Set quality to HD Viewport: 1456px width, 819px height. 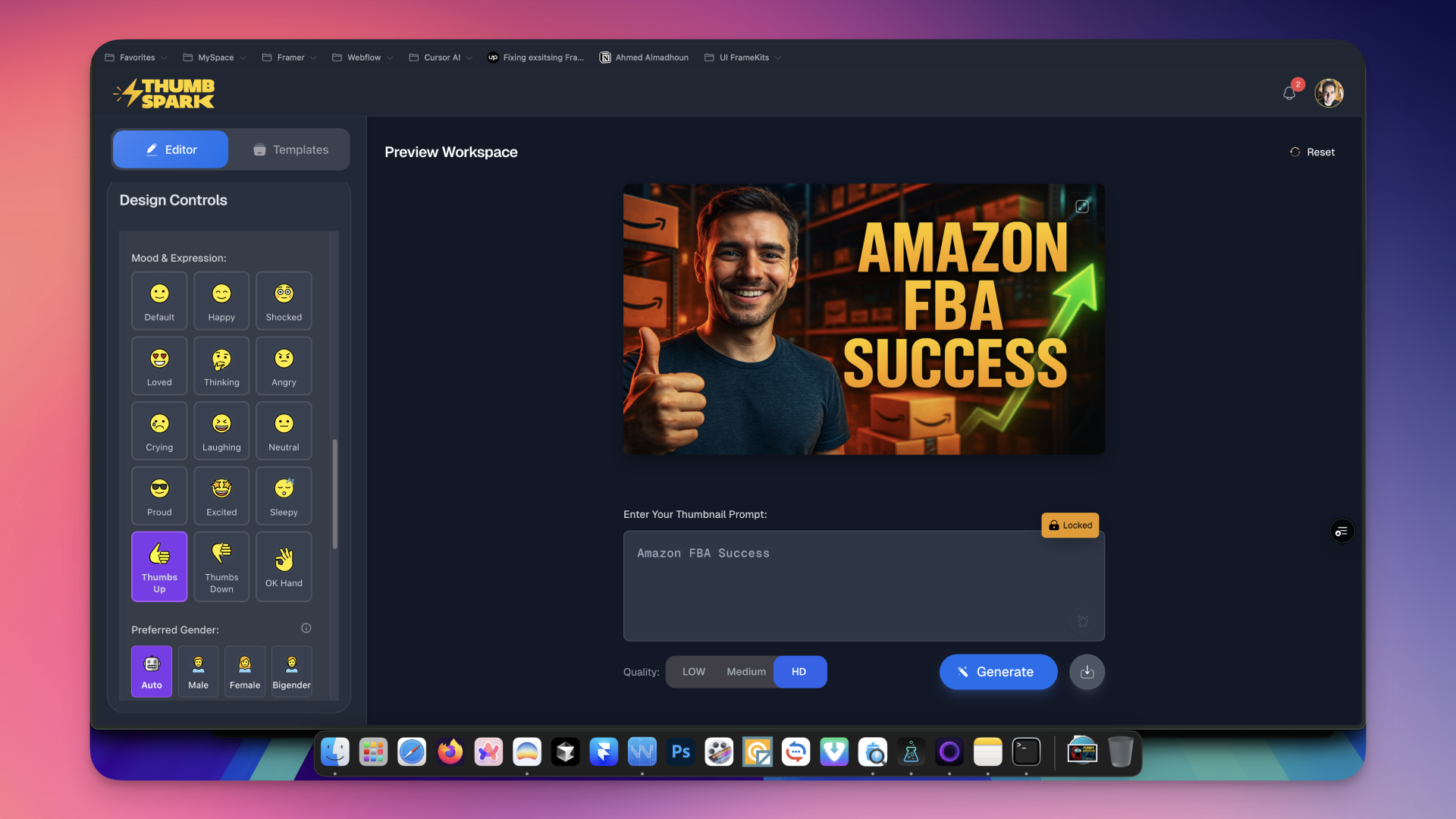tap(799, 672)
